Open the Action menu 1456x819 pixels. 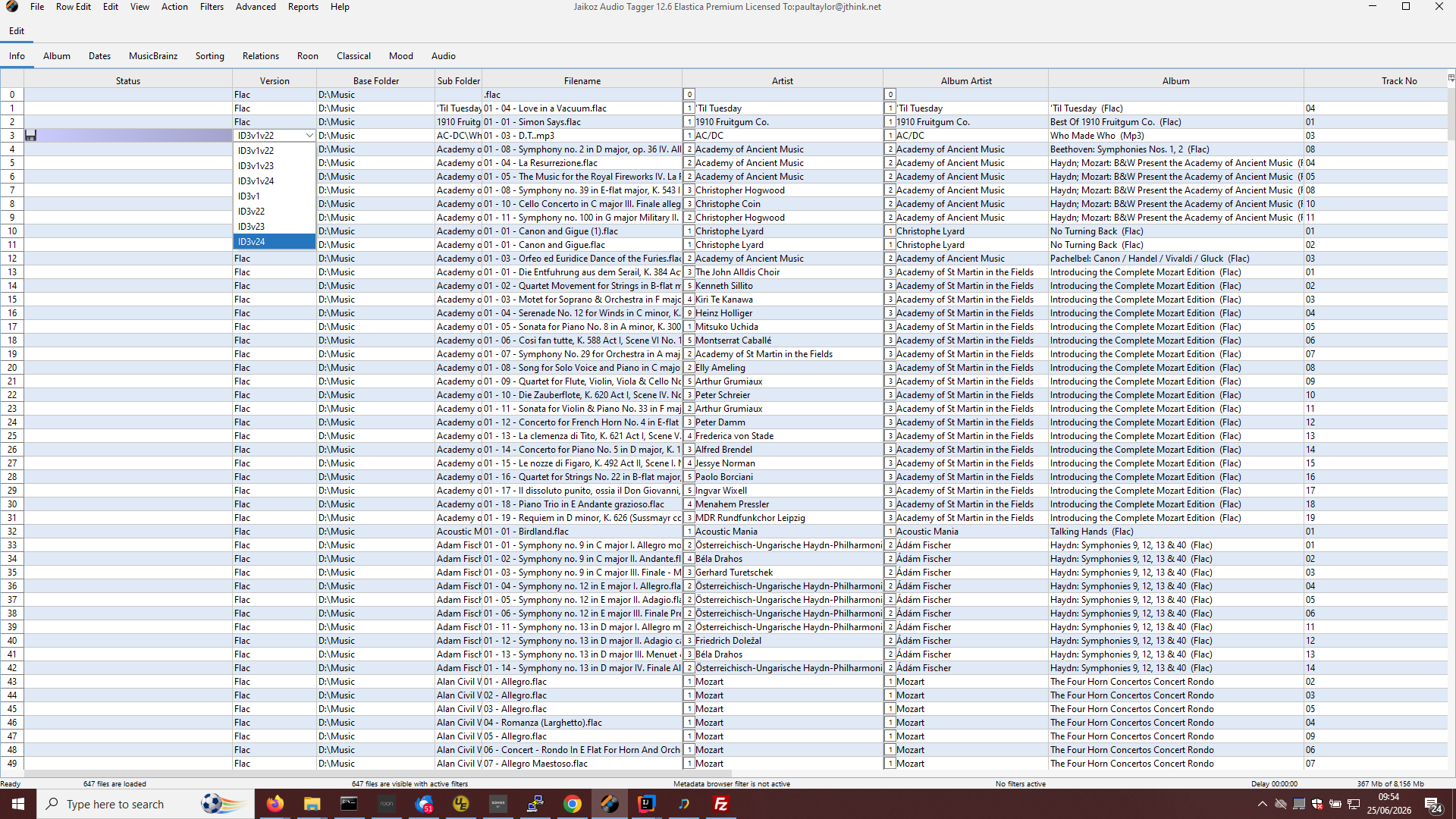click(x=174, y=7)
